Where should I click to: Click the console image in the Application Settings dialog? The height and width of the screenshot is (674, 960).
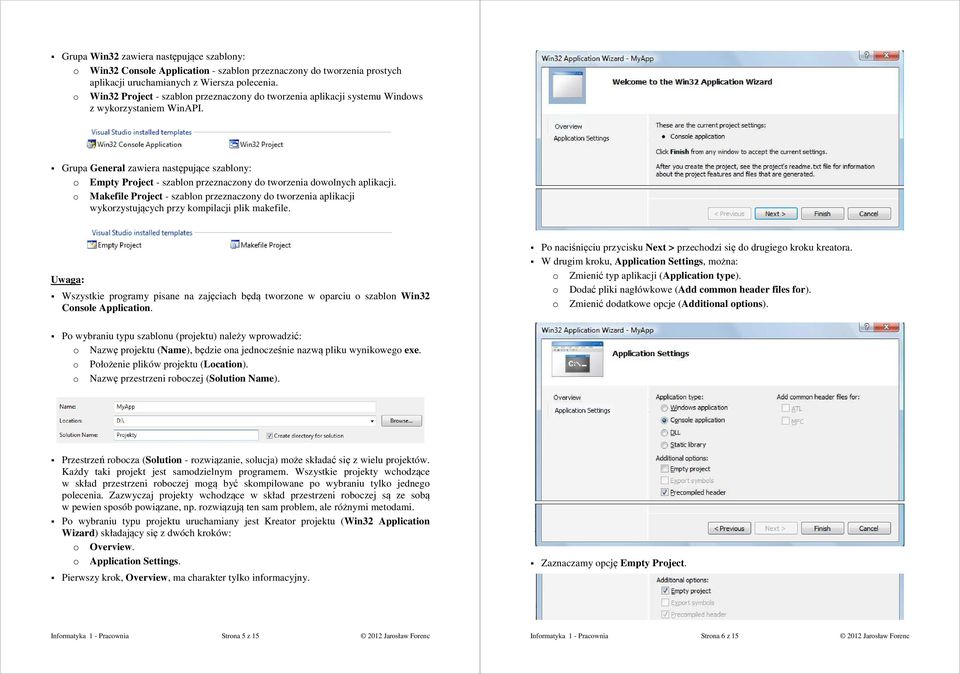[x=577, y=359]
